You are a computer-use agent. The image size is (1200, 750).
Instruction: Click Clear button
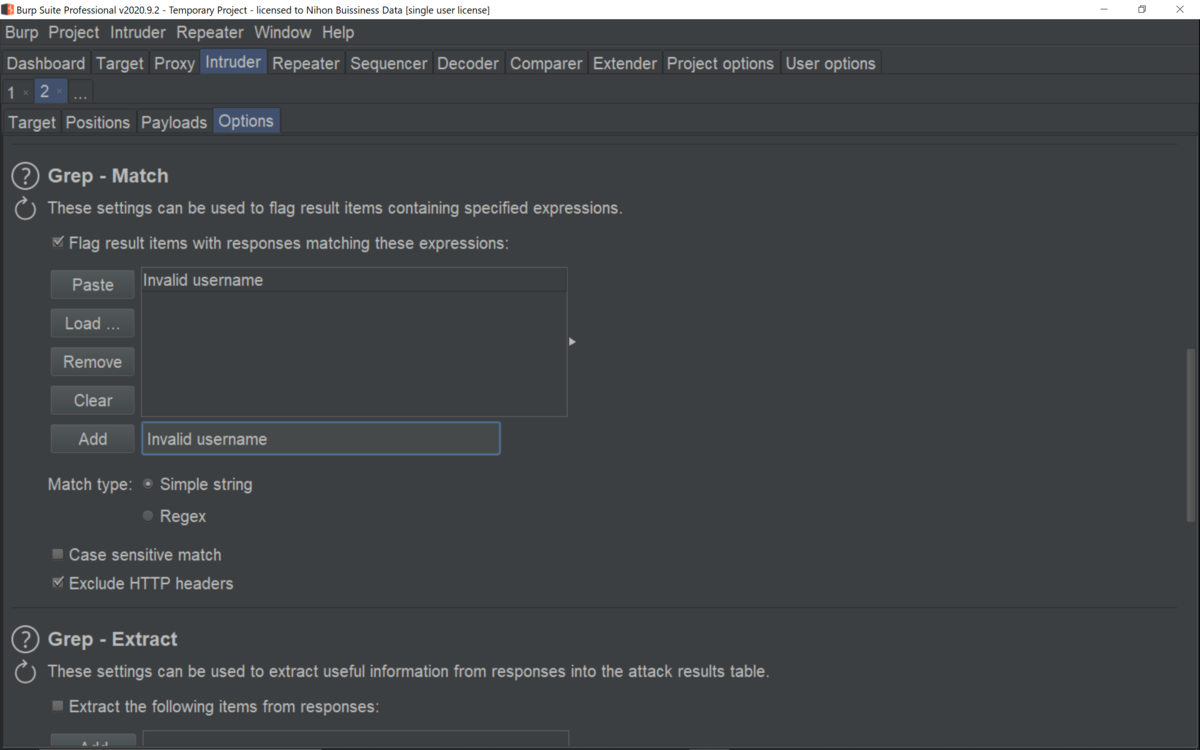coord(93,400)
